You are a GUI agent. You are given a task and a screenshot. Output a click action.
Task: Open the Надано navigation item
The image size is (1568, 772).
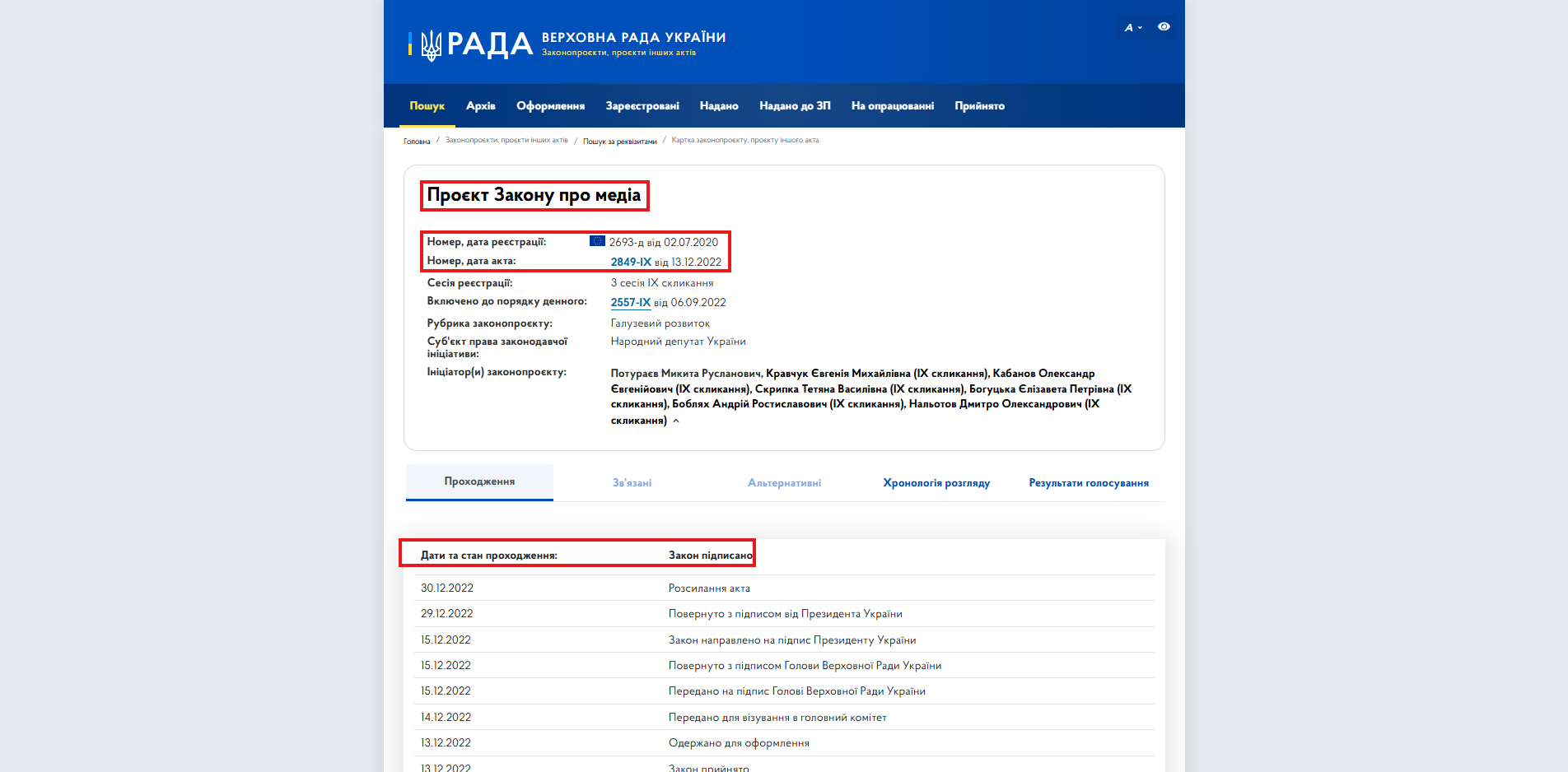click(719, 106)
